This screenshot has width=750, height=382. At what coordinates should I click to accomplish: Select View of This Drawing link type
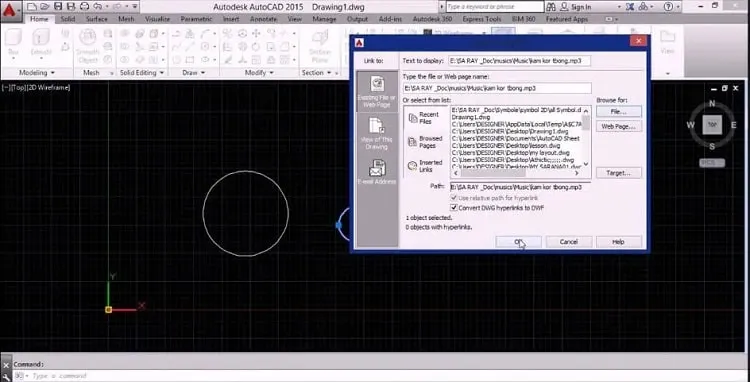(377, 133)
